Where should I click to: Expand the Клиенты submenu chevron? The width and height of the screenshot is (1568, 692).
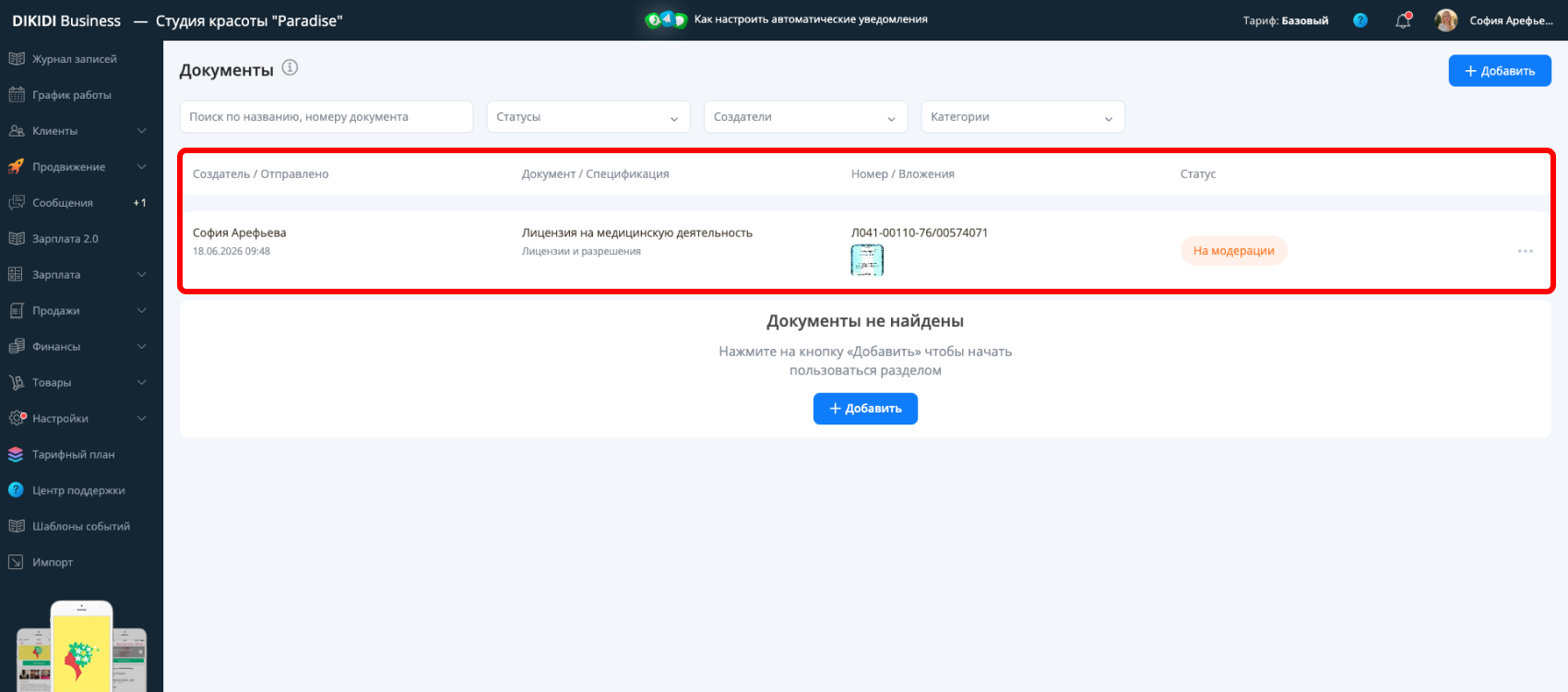coord(142,131)
